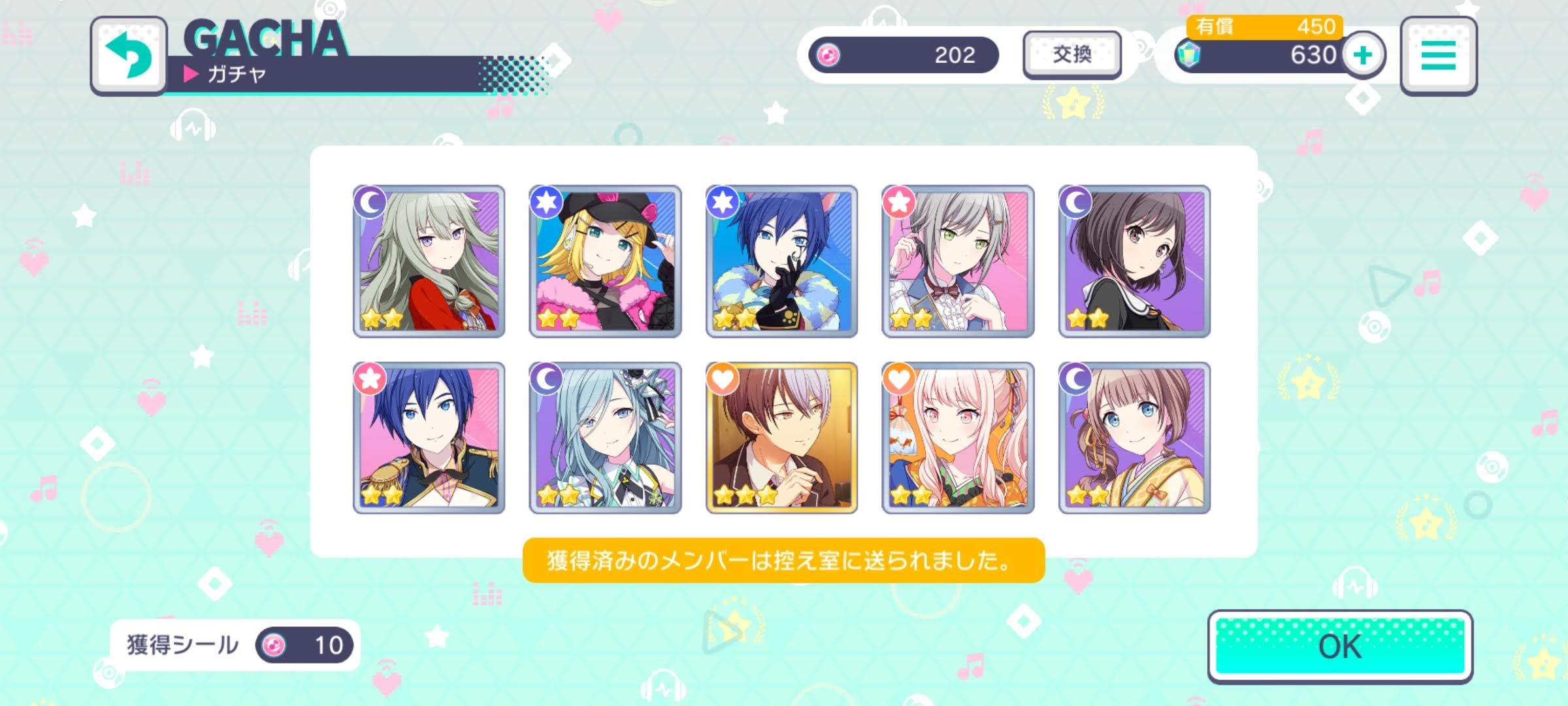Tap the green back arrow icon

128,56
